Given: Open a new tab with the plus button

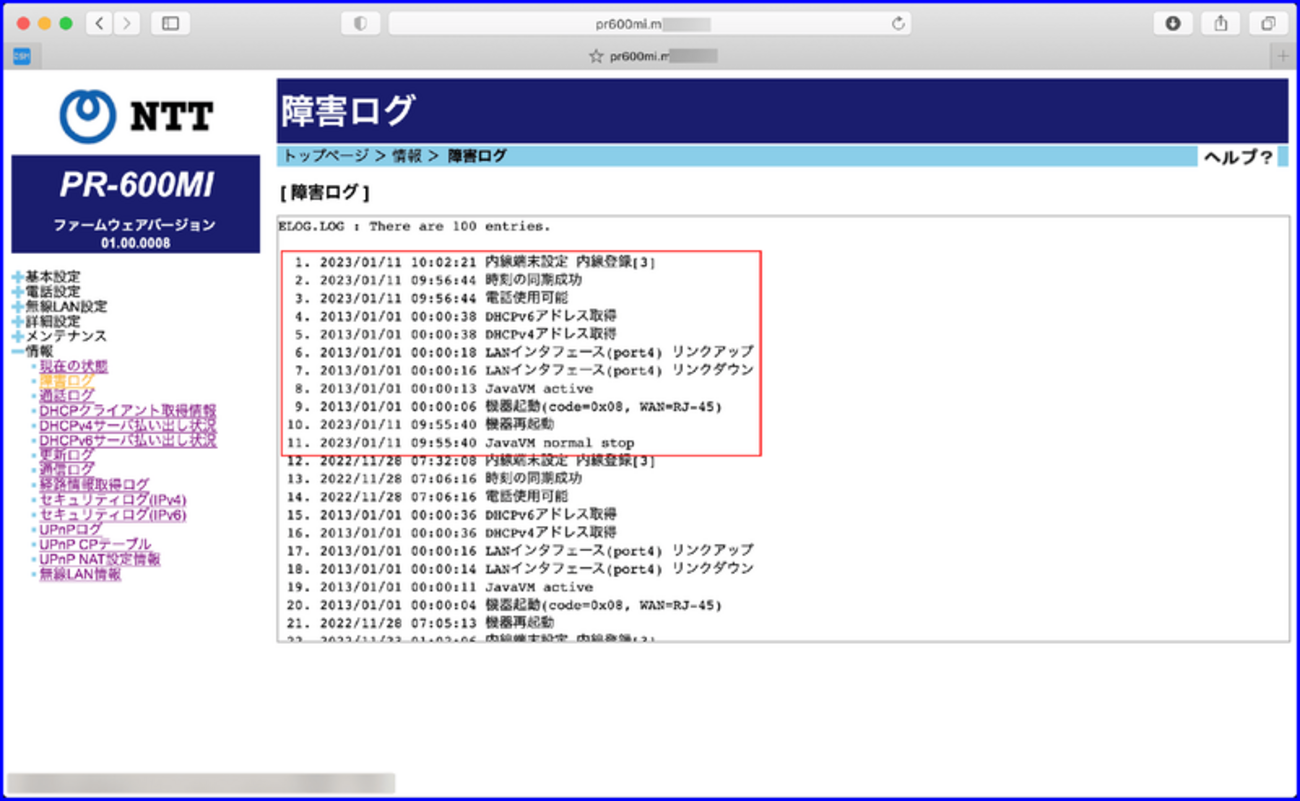Looking at the screenshot, I should pos(1283,57).
